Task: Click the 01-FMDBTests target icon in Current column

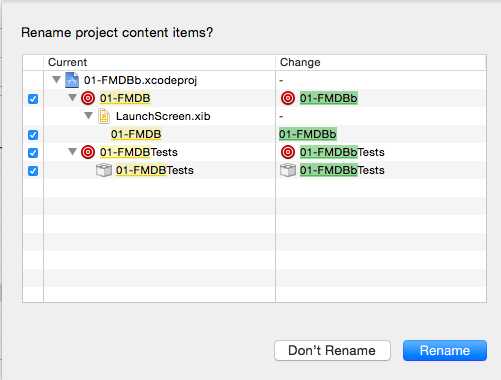Action: (x=88, y=152)
